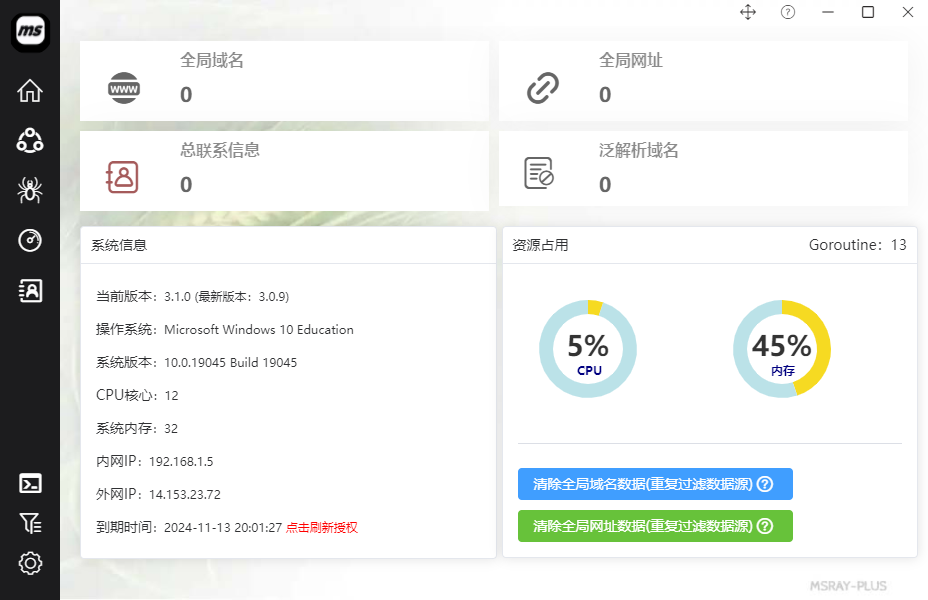Click the 内存 usage donut chart

[781, 349]
